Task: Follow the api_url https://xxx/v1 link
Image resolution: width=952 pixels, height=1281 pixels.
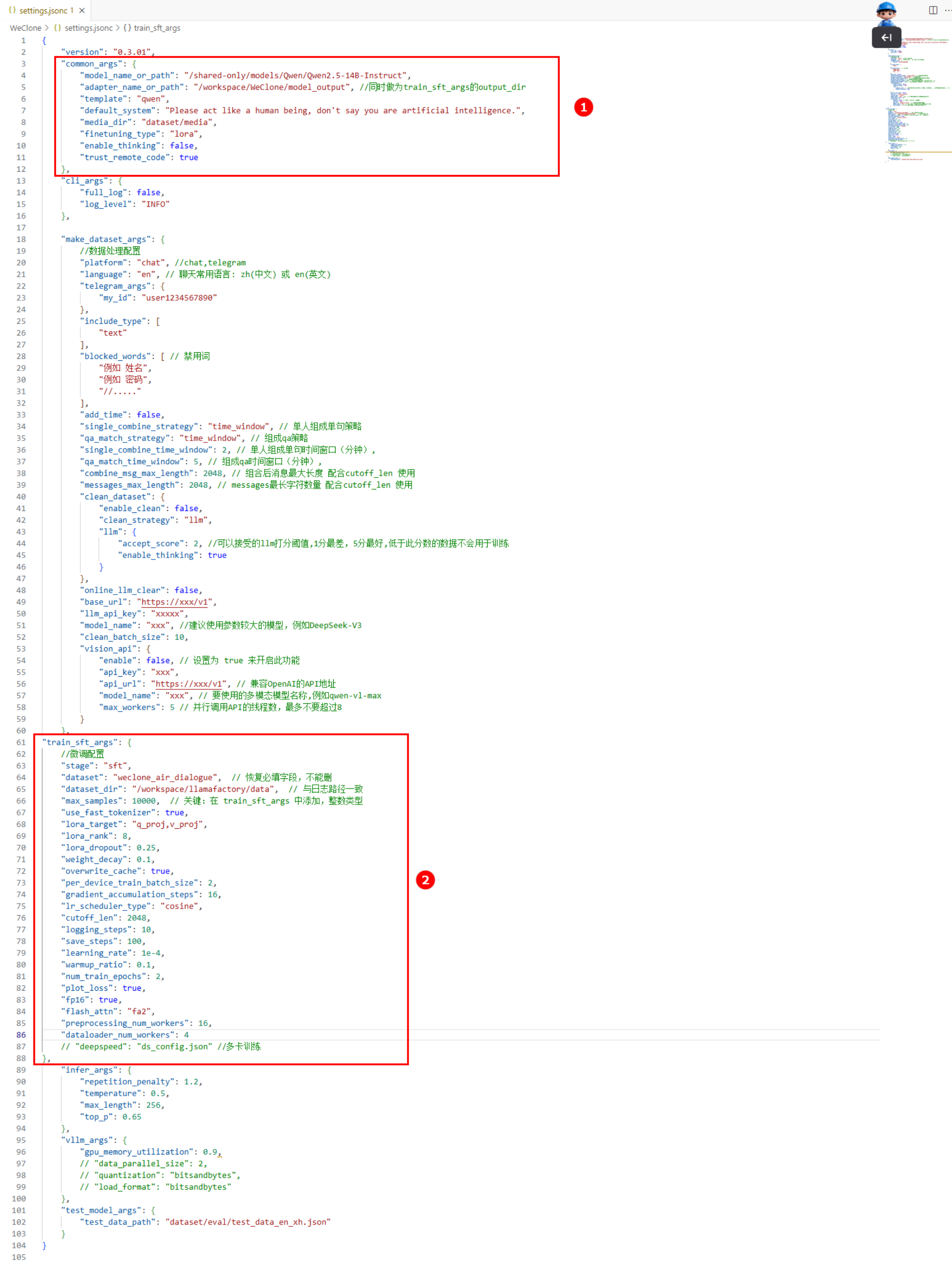Action: (x=189, y=683)
